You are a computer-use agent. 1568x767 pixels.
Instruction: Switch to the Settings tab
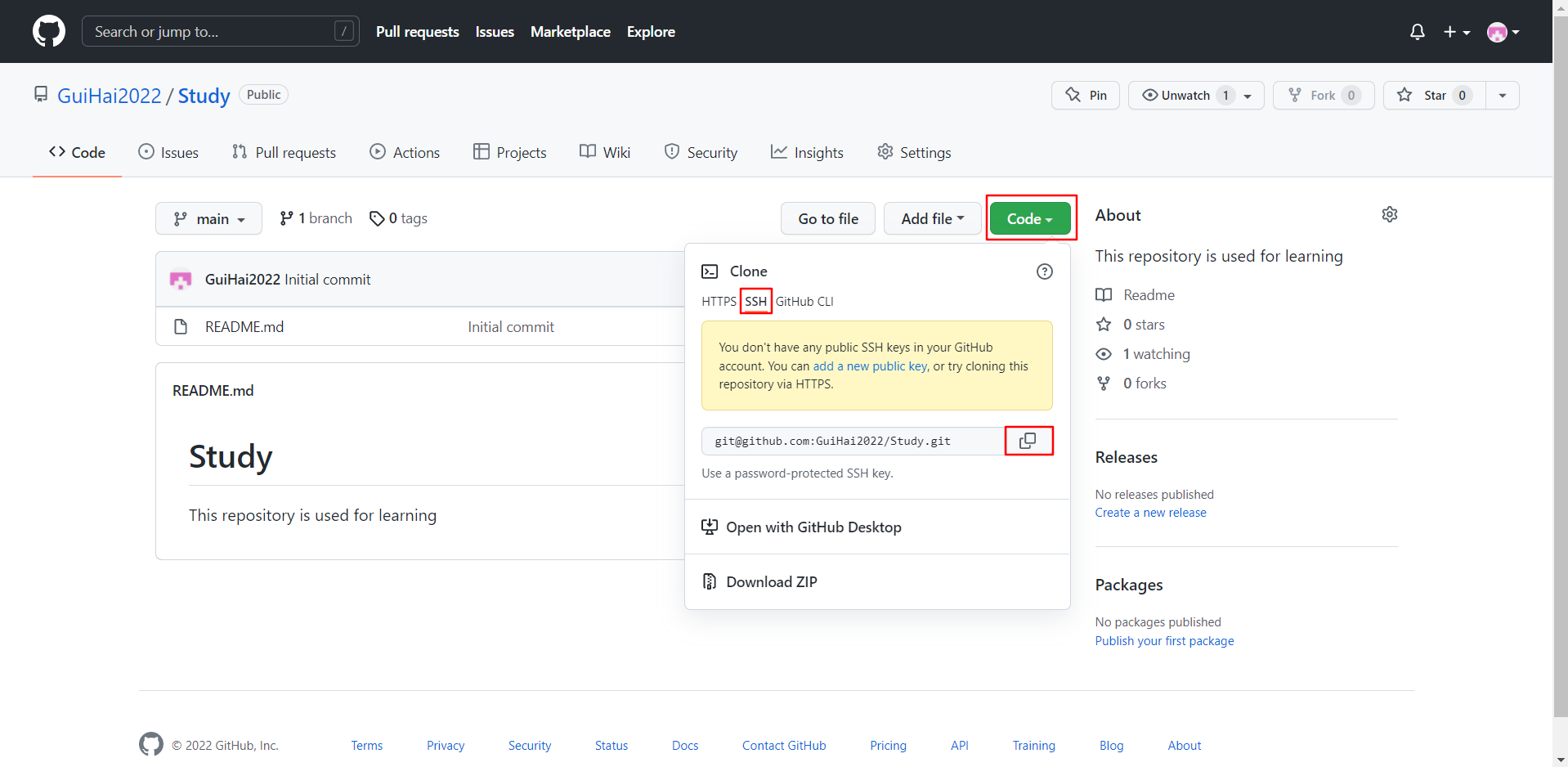(x=914, y=152)
